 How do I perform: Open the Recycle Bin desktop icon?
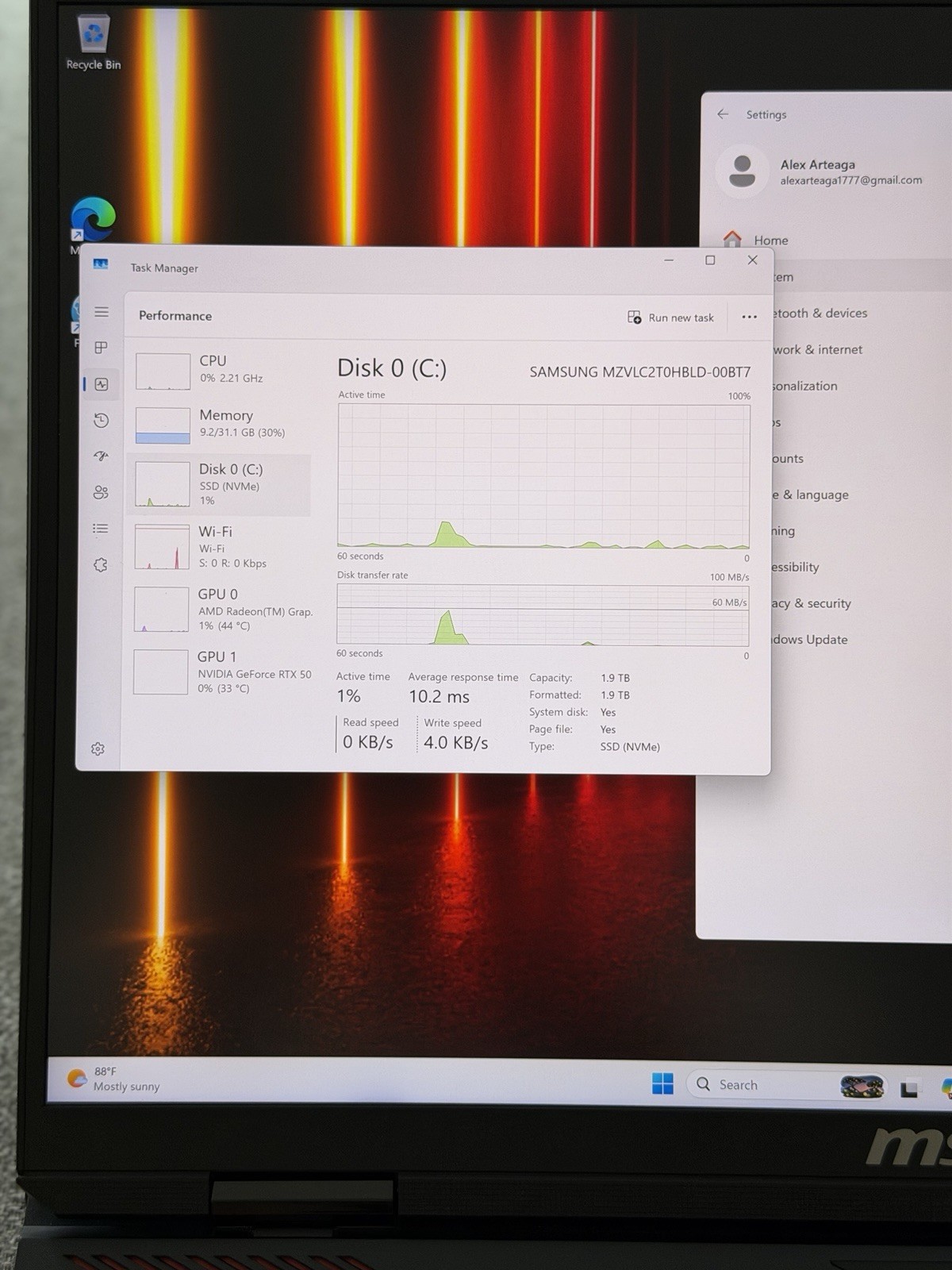94,42
